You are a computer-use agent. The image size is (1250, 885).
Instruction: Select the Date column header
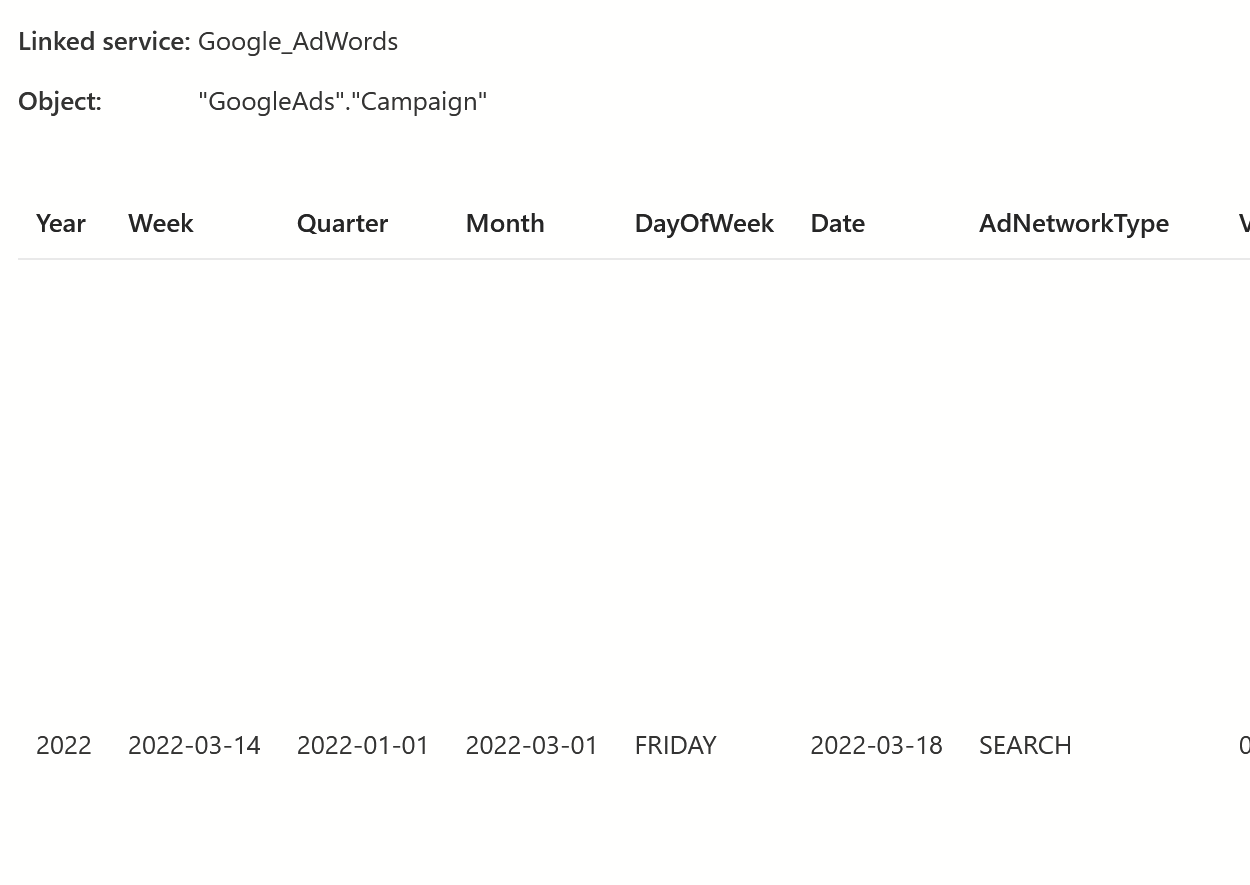click(x=837, y=223)
